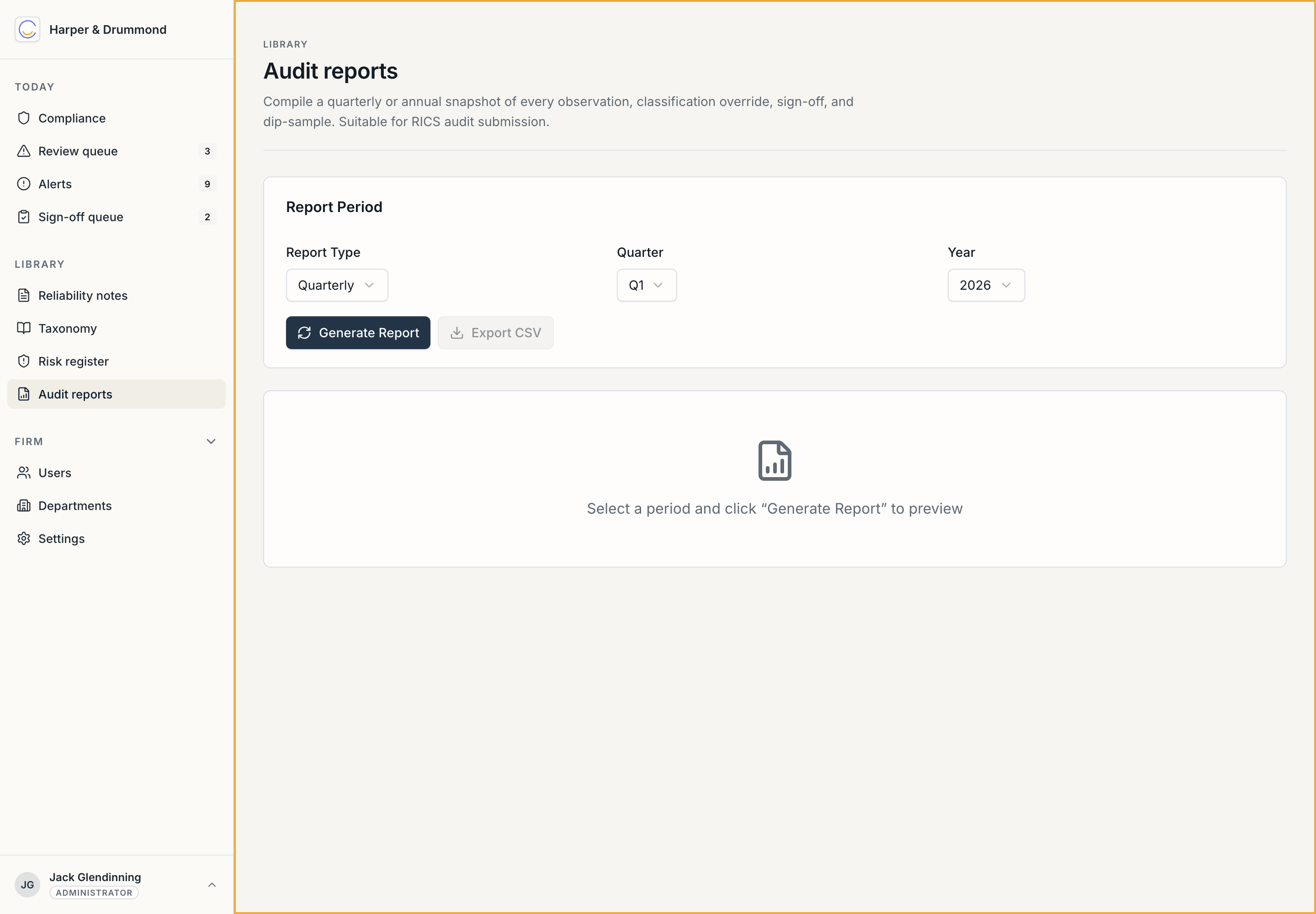
Task: Click the Alerts count badge 9
Action: 207,184
